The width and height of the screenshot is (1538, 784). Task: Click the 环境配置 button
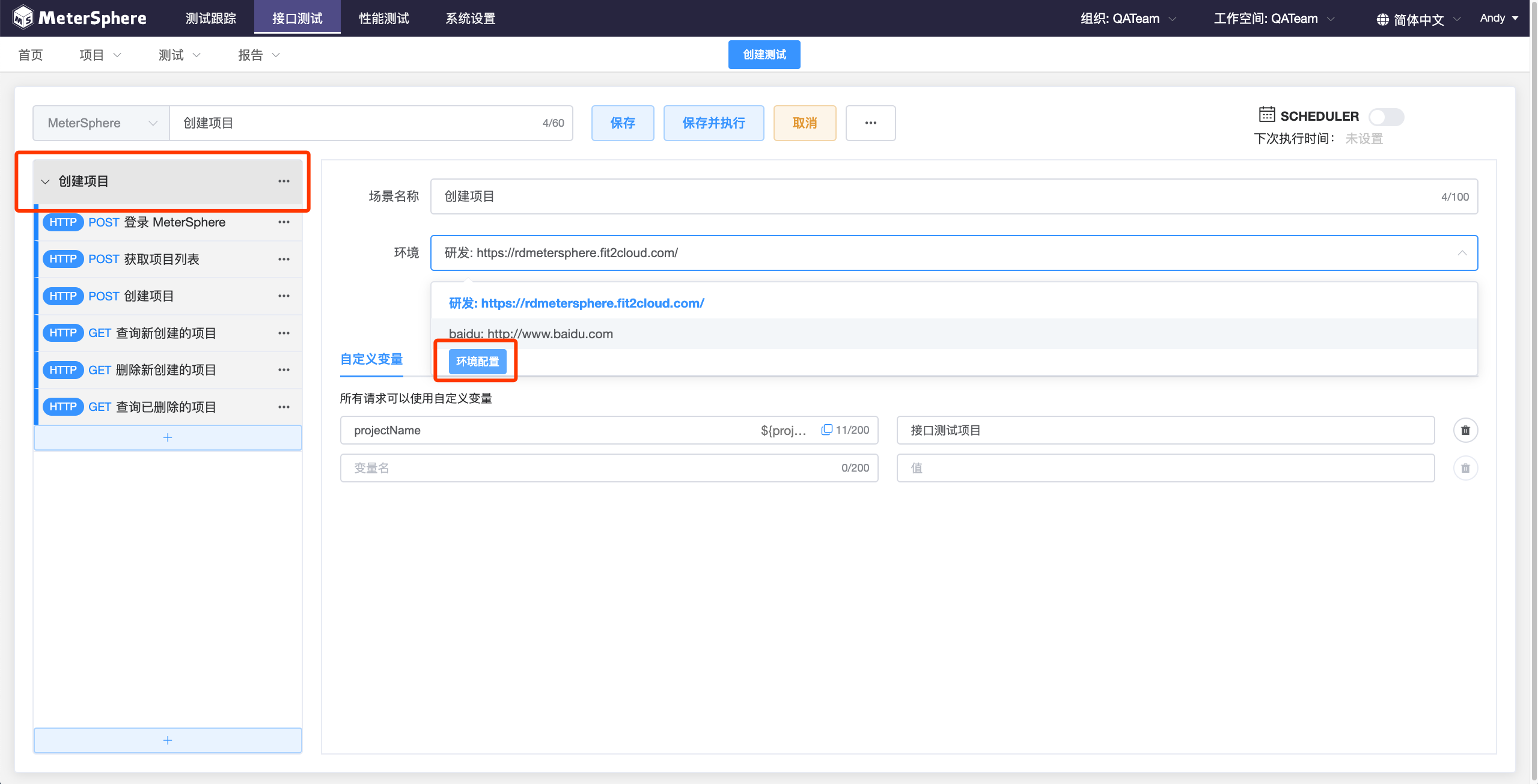(x=477, y=362)
